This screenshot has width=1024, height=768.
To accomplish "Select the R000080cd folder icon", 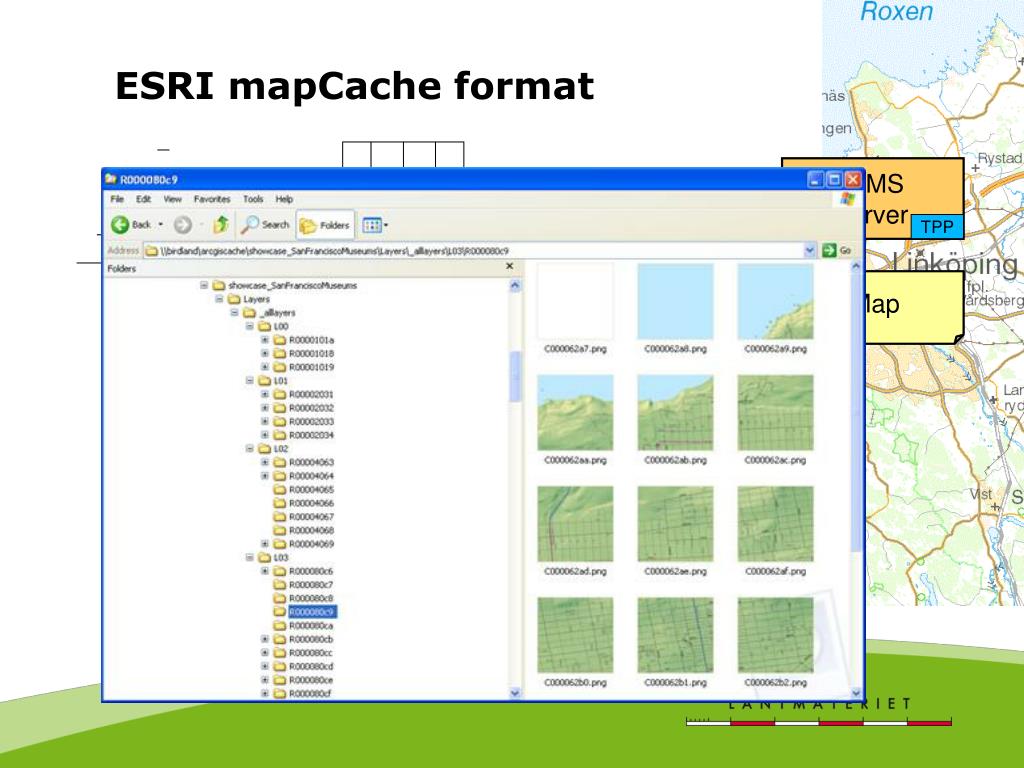I will 280,666.
